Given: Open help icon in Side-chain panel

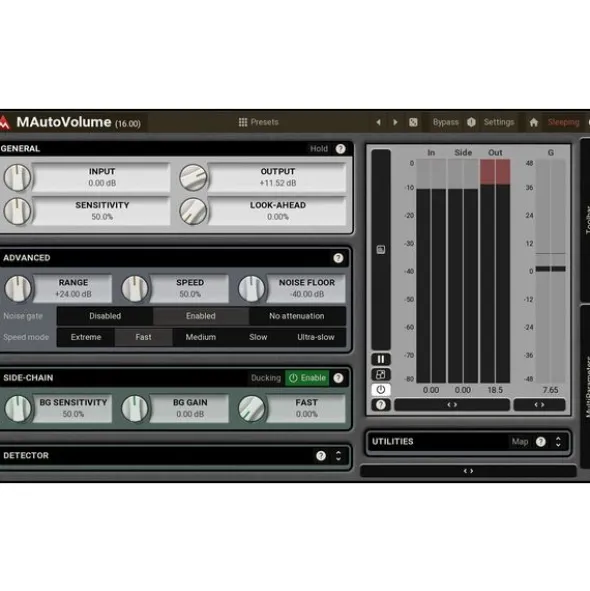Looking at the screenshot, I should (x=338, y=378).
